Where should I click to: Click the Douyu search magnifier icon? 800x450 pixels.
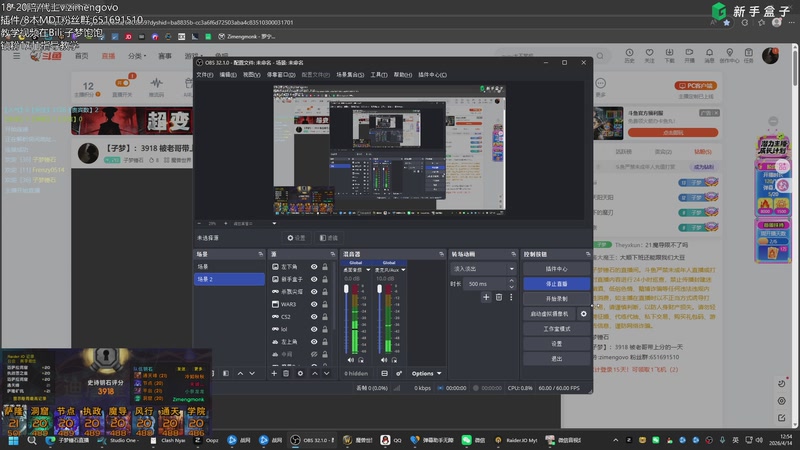pos(600,56)
